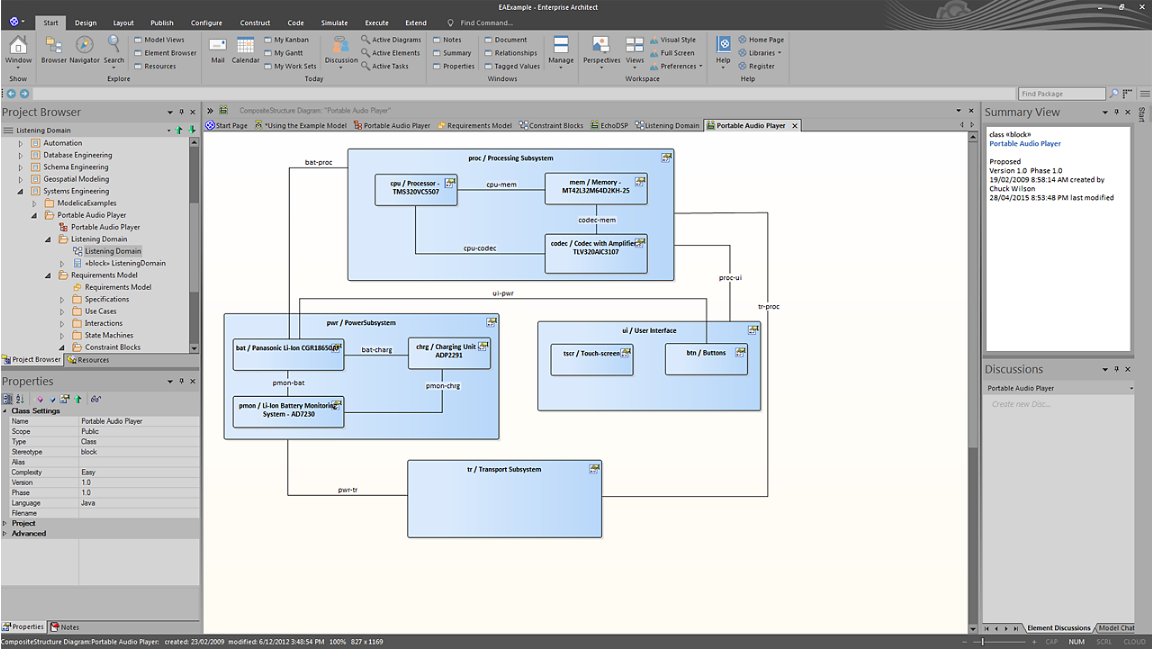Toggle the Model Views window
Viewport: 1152px width, 649px height.
pos(159,40)
